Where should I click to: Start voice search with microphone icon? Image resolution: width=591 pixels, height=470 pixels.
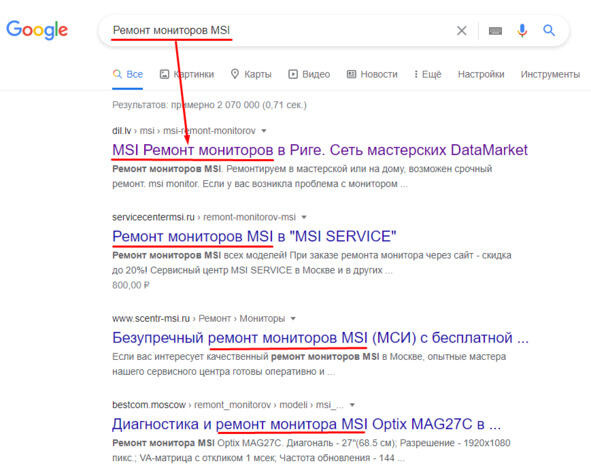522,31
